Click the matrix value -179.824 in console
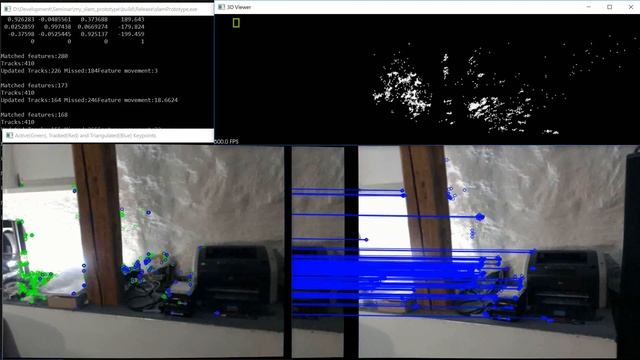640x360 pixels. (x=131, y=27)
